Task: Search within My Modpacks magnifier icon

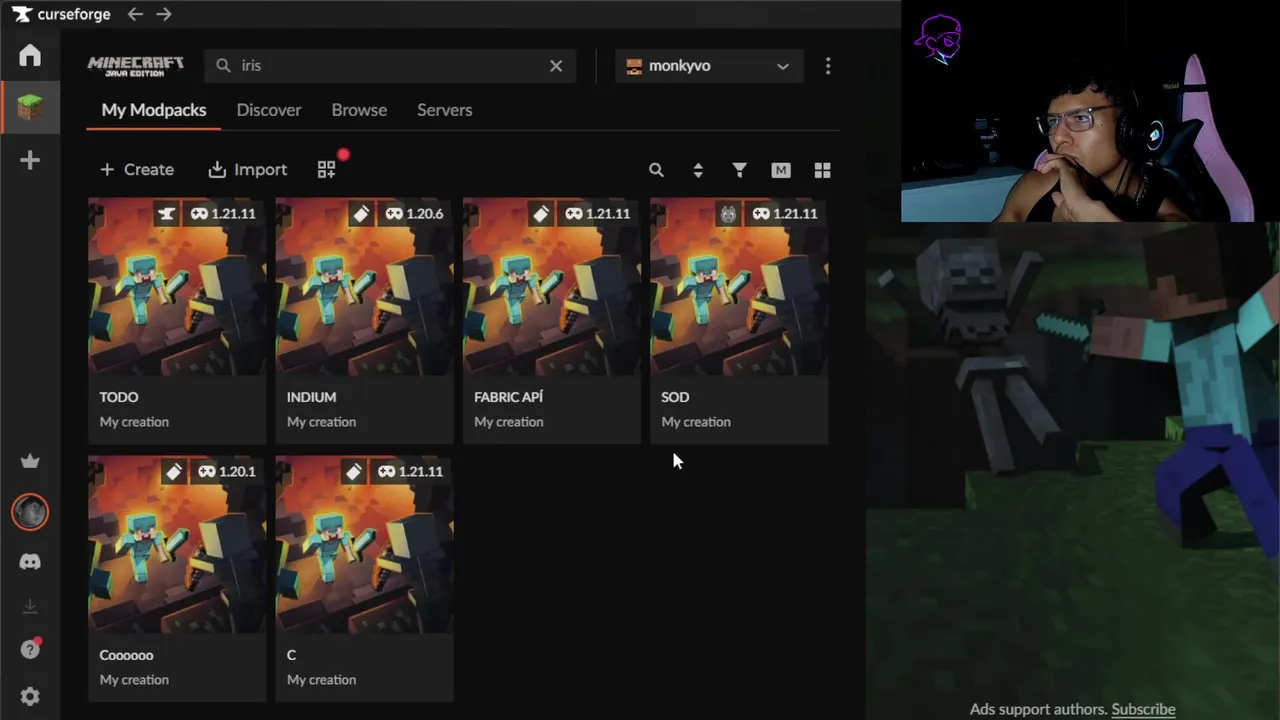Action: [656, 170]
